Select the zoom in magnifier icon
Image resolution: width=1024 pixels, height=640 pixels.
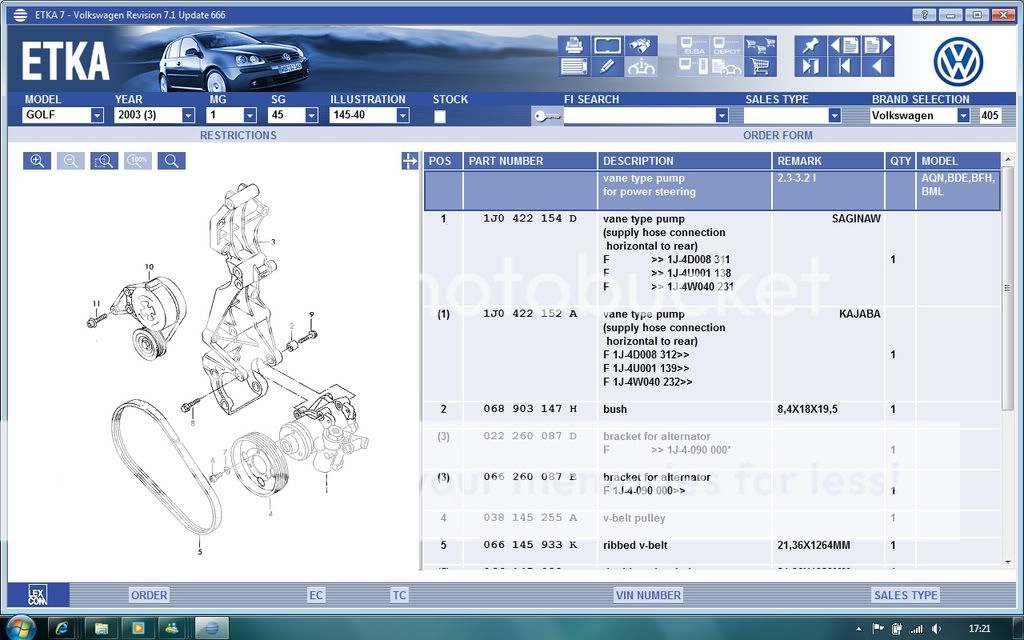[x=36, y=160]
